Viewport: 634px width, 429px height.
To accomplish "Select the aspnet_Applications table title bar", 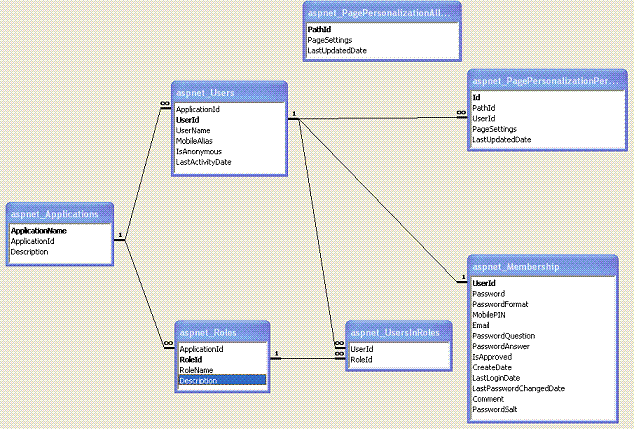I will [x=60, y=213].
